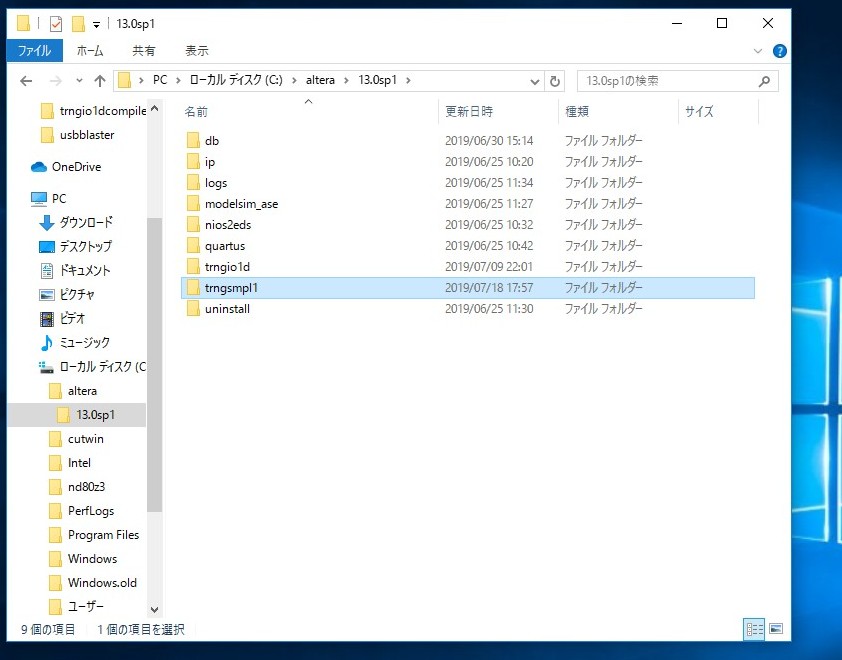Viewport: 842px width, 660px height.
Task: Click the navigation pane scroll up arrow
Action: (x=155, y=109)
